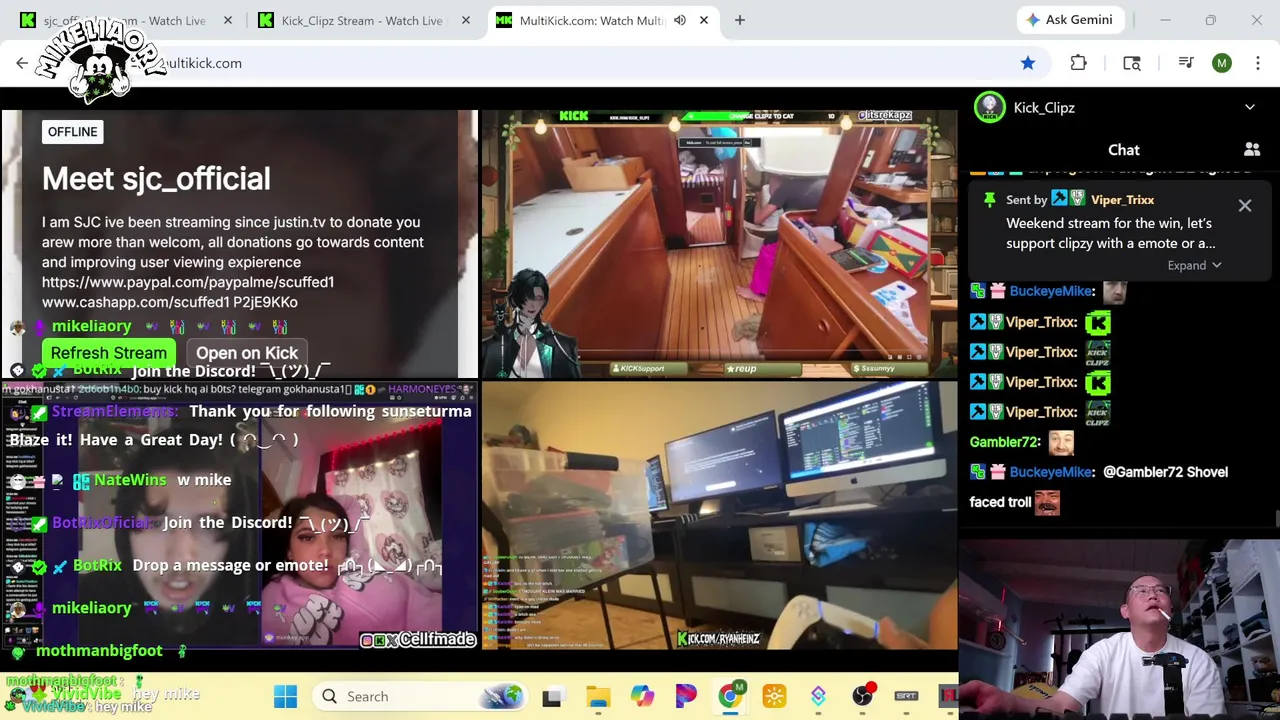The height and width of the screenshot is (720, 1280).
Task: Click NateWins username in overlay chat
Action: (x=130, y=480)
